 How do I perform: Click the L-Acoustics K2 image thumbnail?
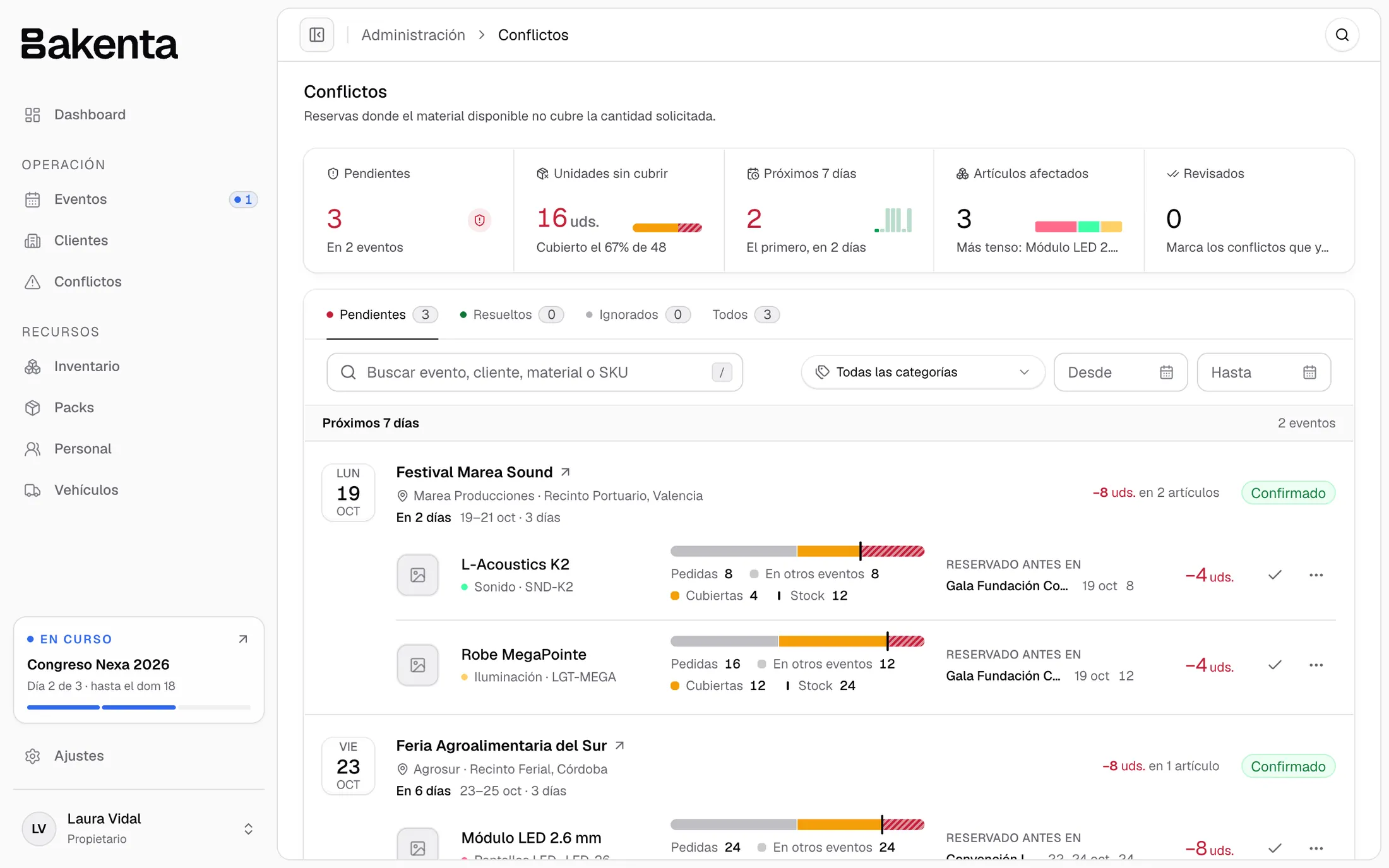pos(417,575)
